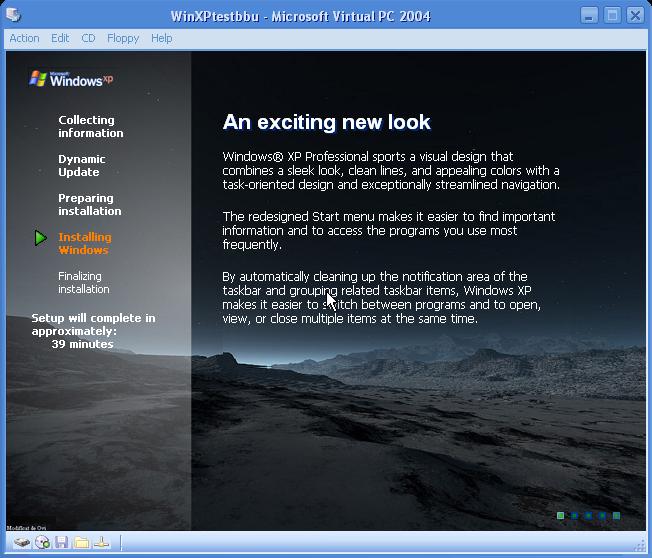The height and width of the screenshot is (558, 652).
Task: Click the floppy disk status icon
Action: [62, 543]
